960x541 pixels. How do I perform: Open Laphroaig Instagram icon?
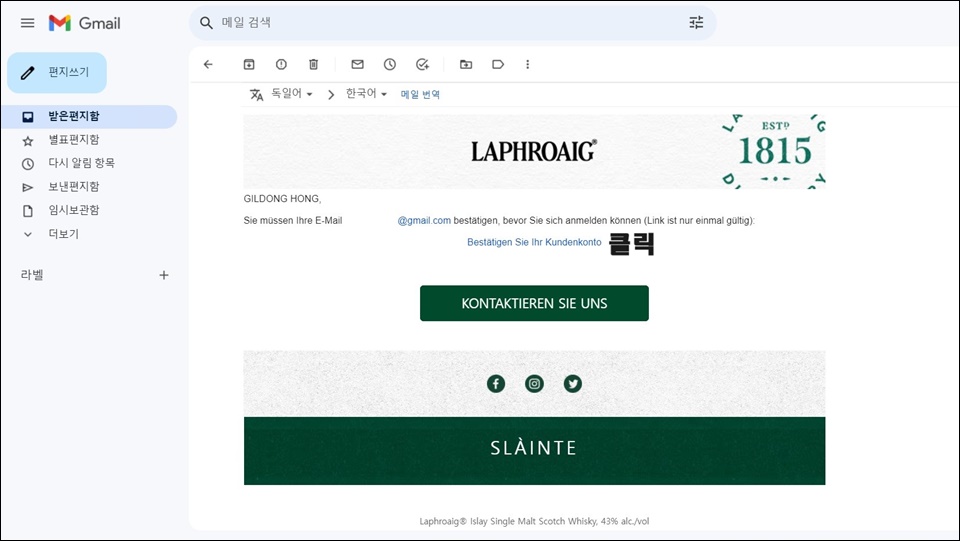[534, 384]
